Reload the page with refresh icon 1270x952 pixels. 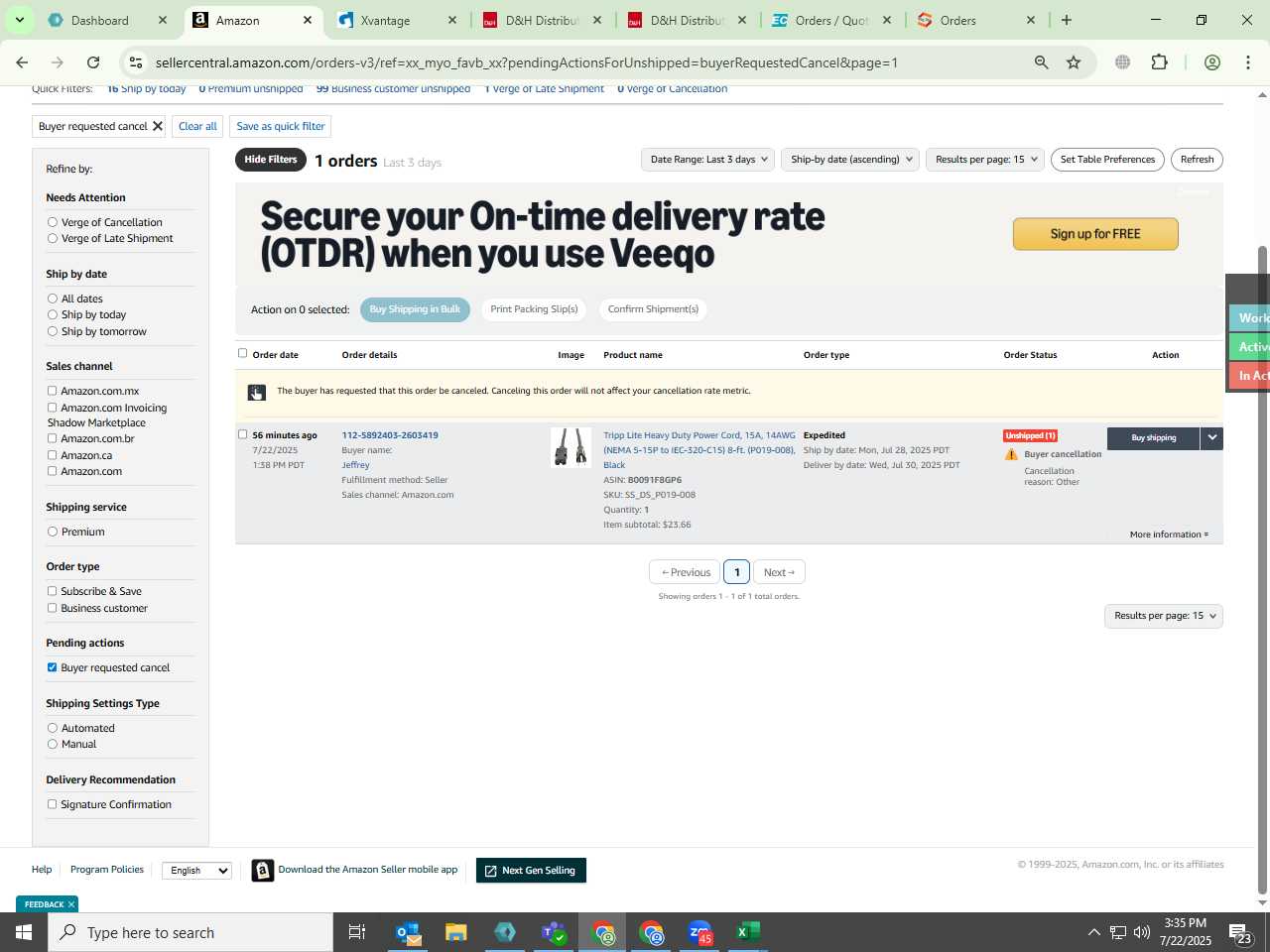tap(93, 62)
